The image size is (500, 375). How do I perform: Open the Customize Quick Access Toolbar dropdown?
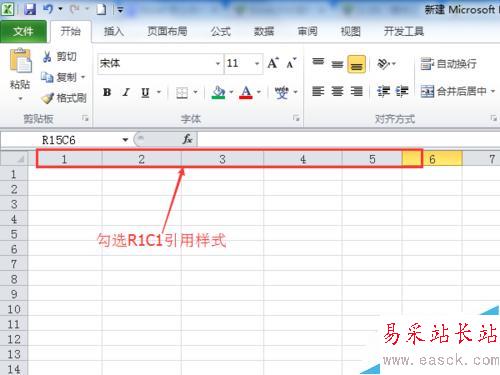click(120, 10)
